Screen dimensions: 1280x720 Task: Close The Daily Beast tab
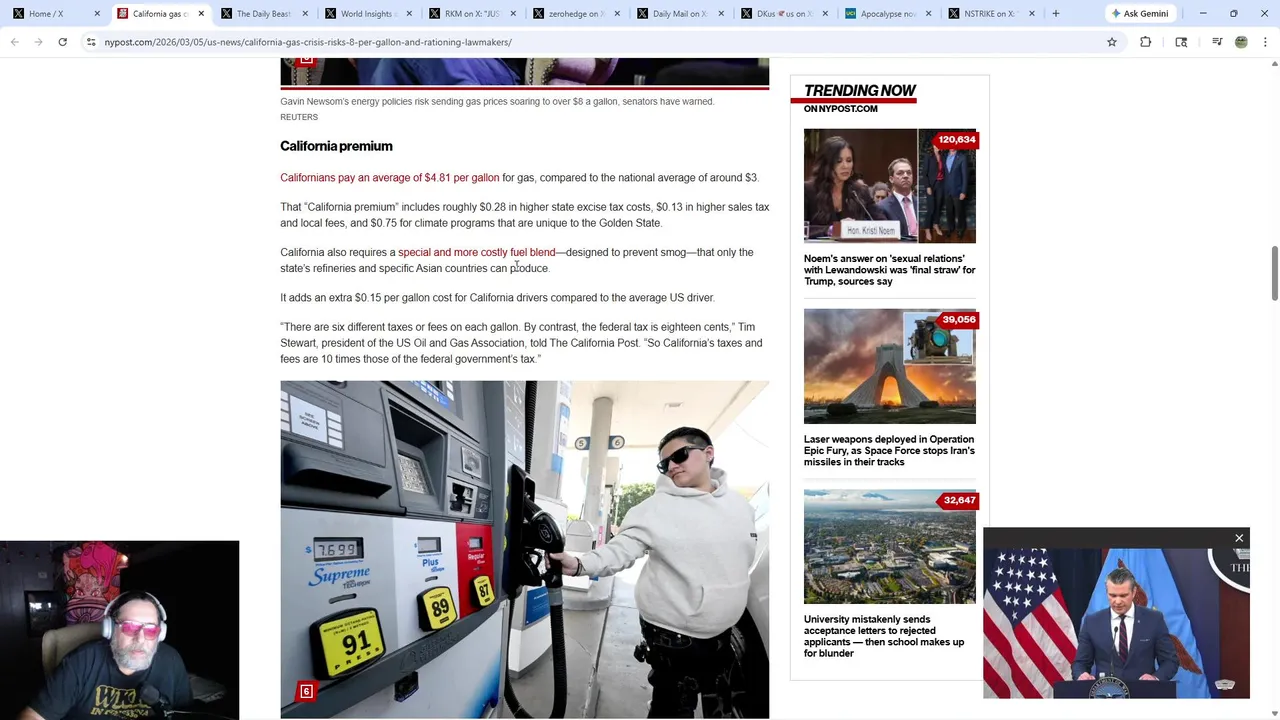click(305, 14)
